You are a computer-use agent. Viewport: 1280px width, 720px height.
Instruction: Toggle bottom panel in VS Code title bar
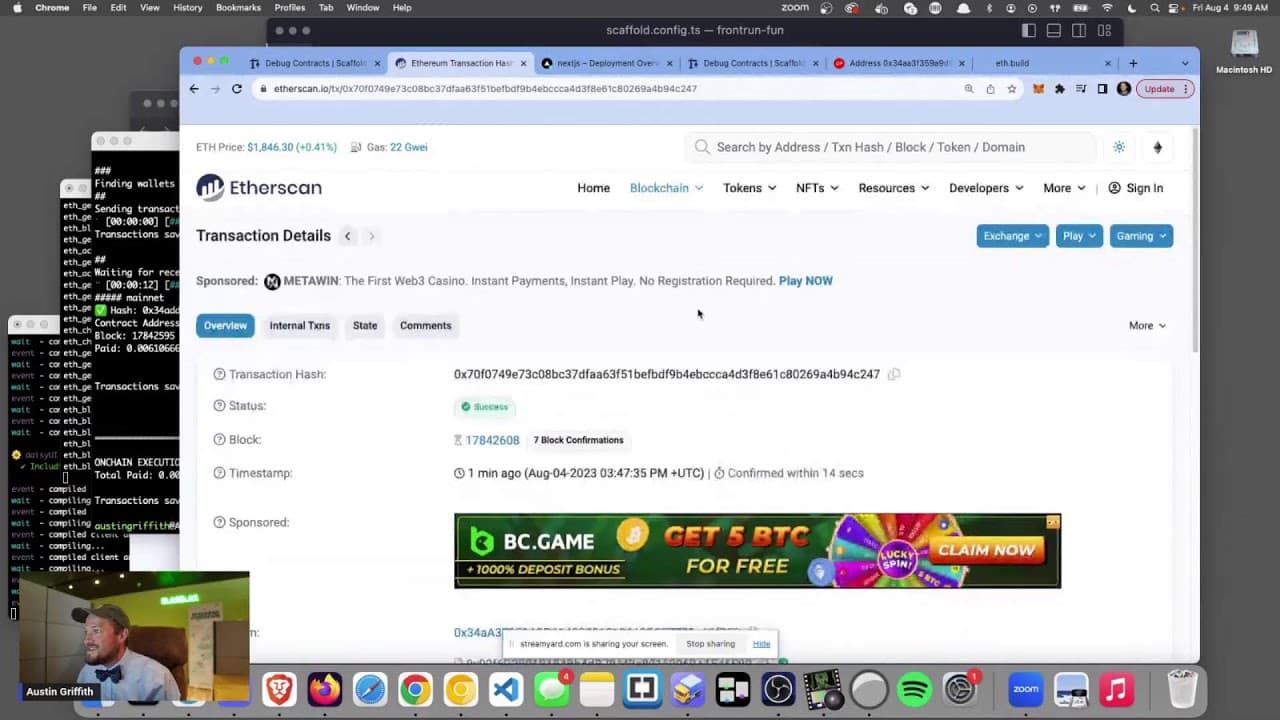coord(1054,31)
